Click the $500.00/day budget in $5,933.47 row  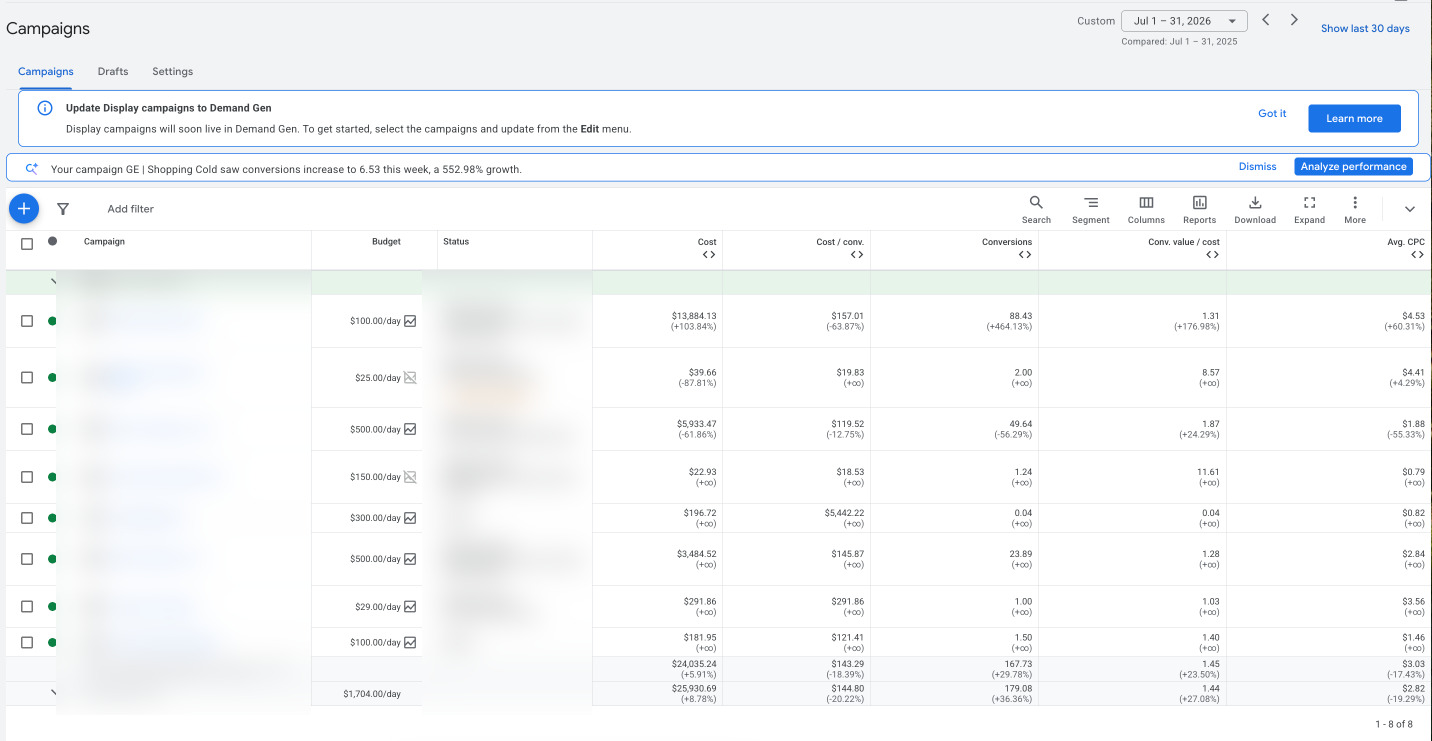pyautogui.click(x=375, y=430)
